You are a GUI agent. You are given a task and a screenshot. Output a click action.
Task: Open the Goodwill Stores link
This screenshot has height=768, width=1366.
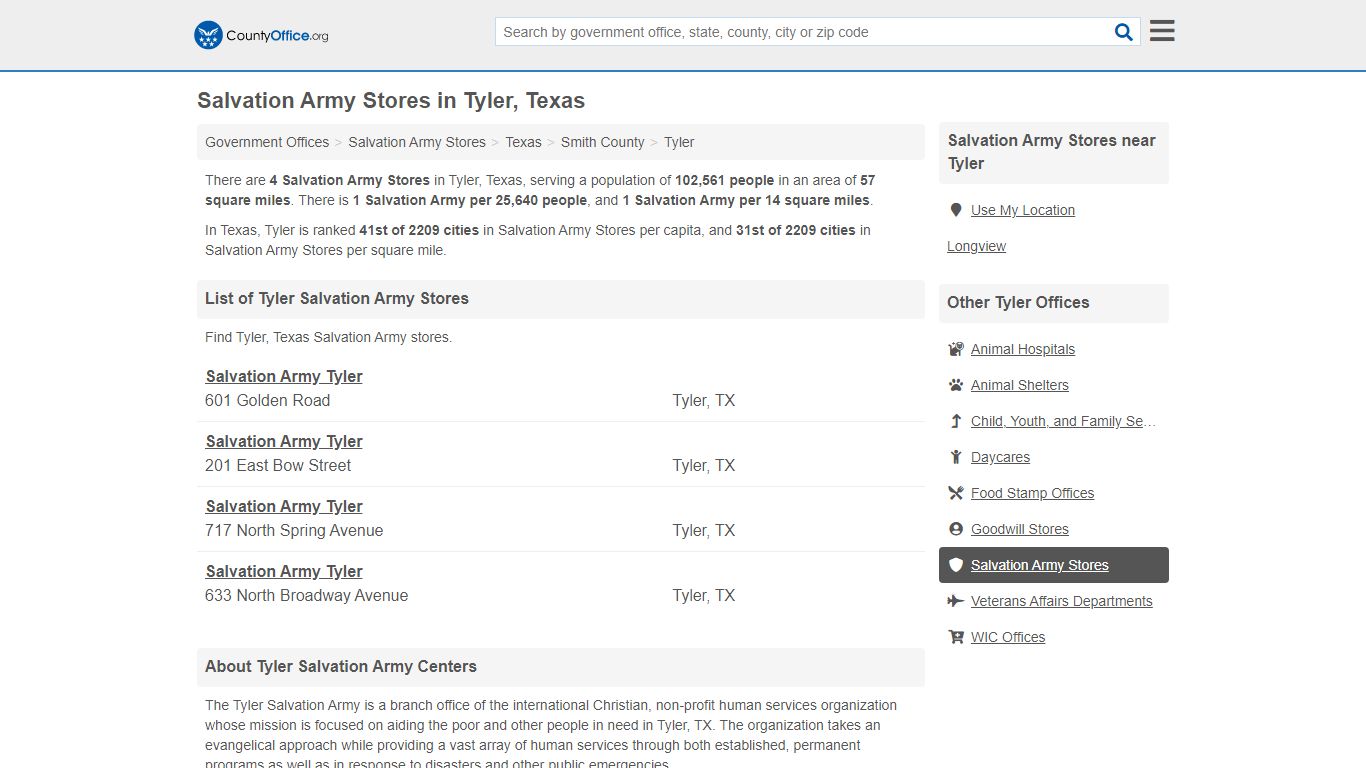(1020, 529)
